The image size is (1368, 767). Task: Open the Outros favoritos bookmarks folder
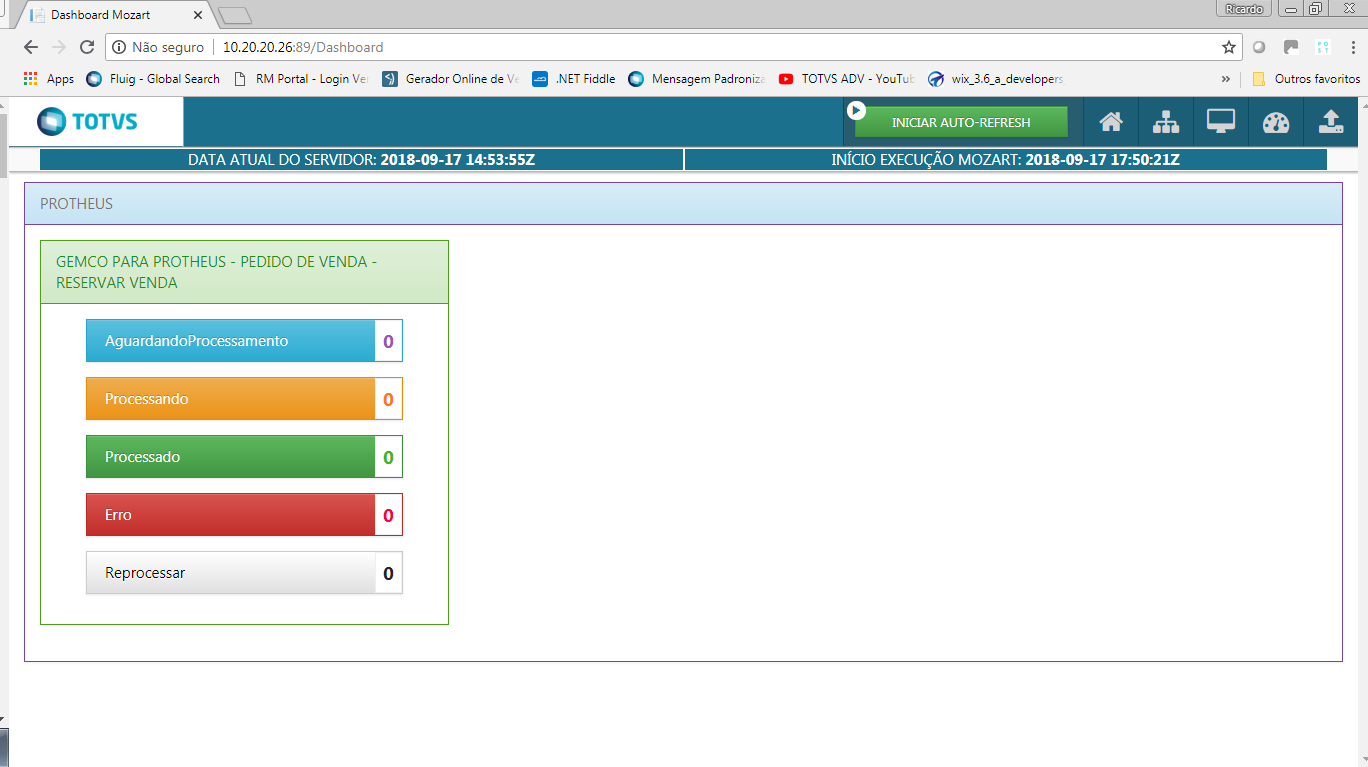click(x=1306, y=78)
